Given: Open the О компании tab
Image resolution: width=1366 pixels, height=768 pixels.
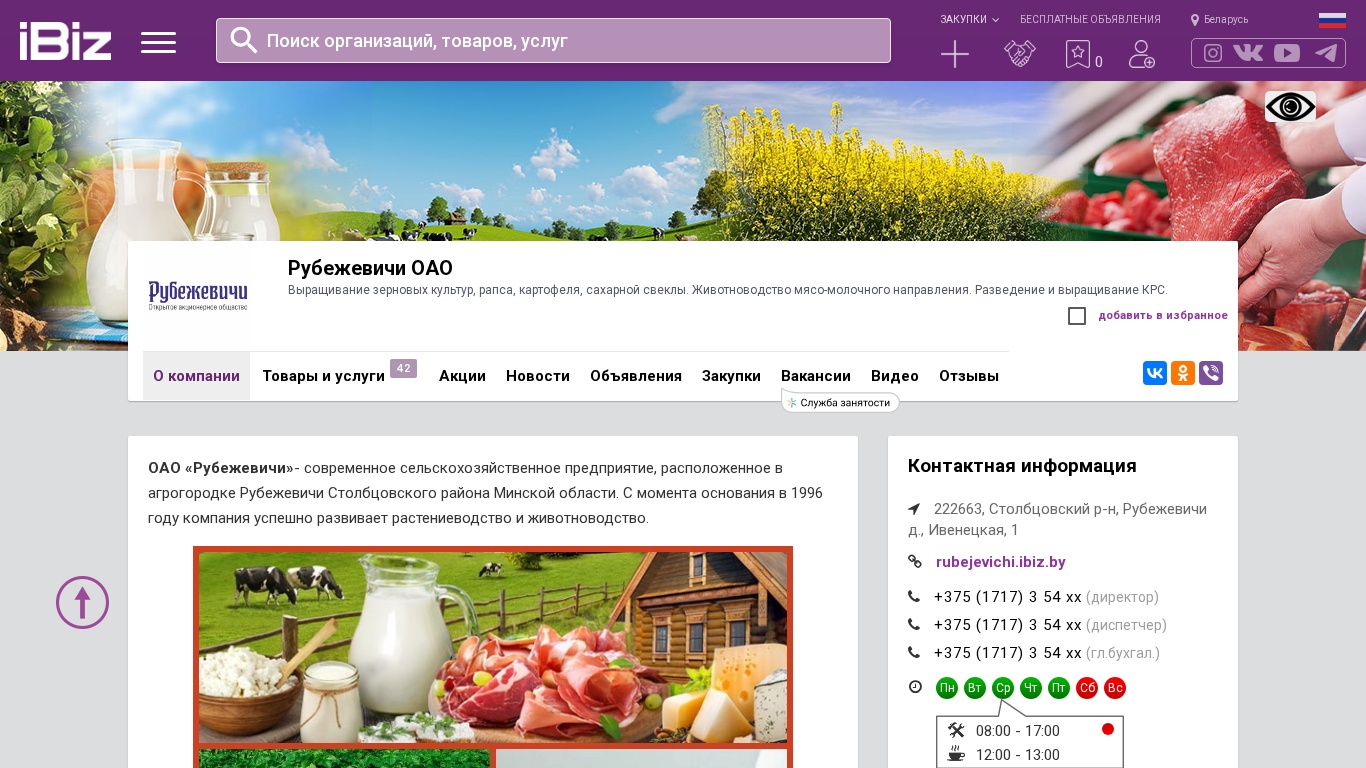Looking at the screenshot, I should (x=196, y=376).
